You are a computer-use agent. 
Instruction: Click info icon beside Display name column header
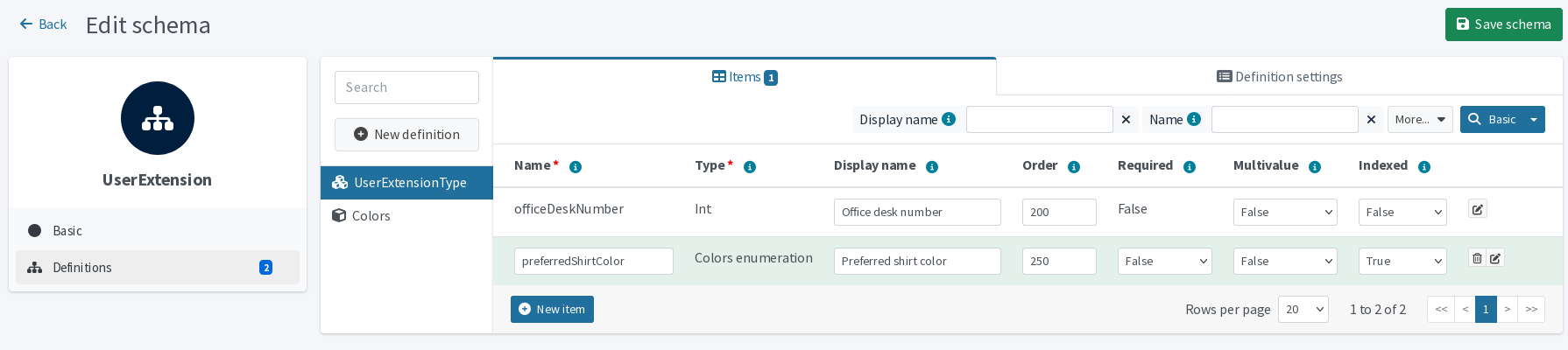(x=932, y=166)
